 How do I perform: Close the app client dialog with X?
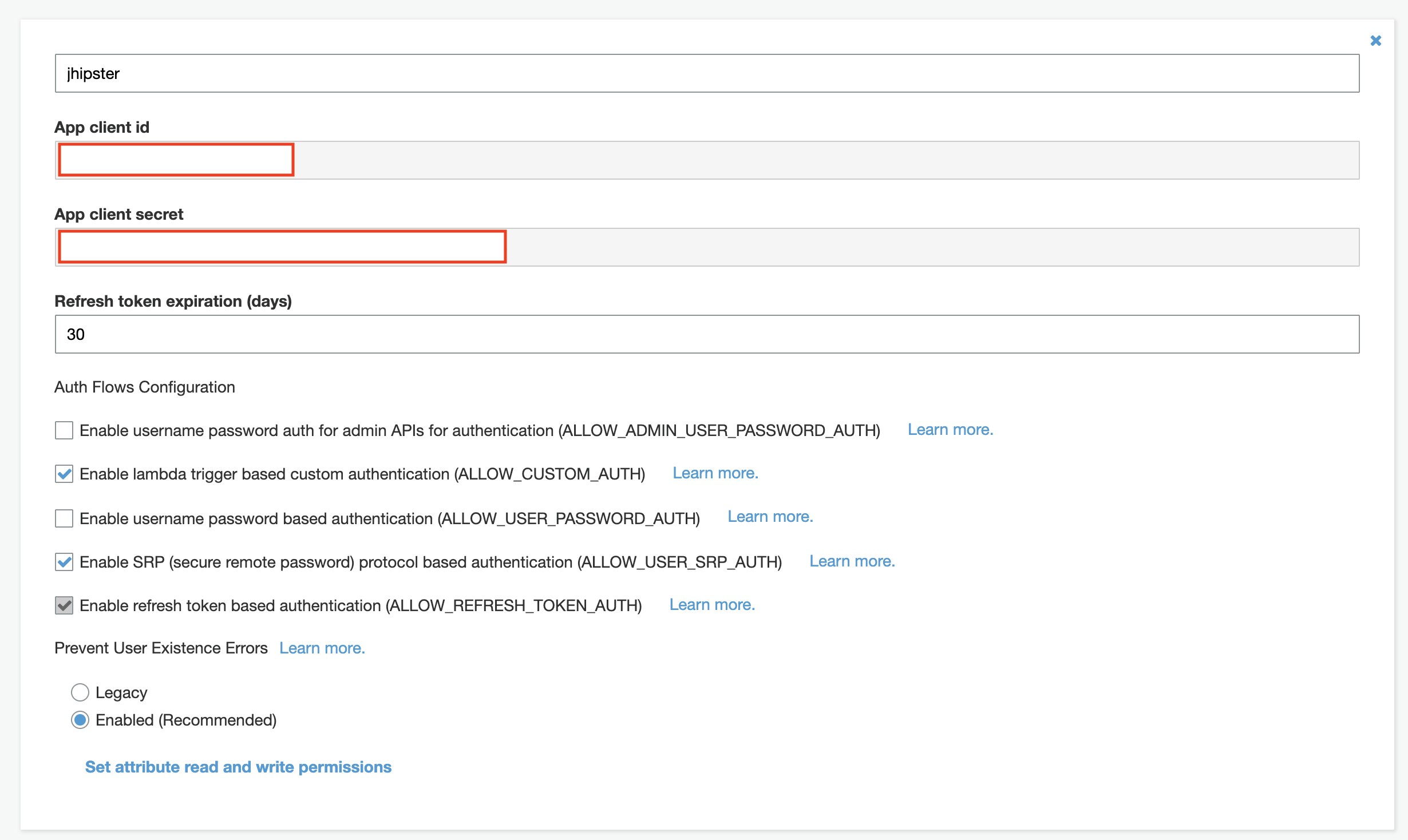pos(1375,41)
